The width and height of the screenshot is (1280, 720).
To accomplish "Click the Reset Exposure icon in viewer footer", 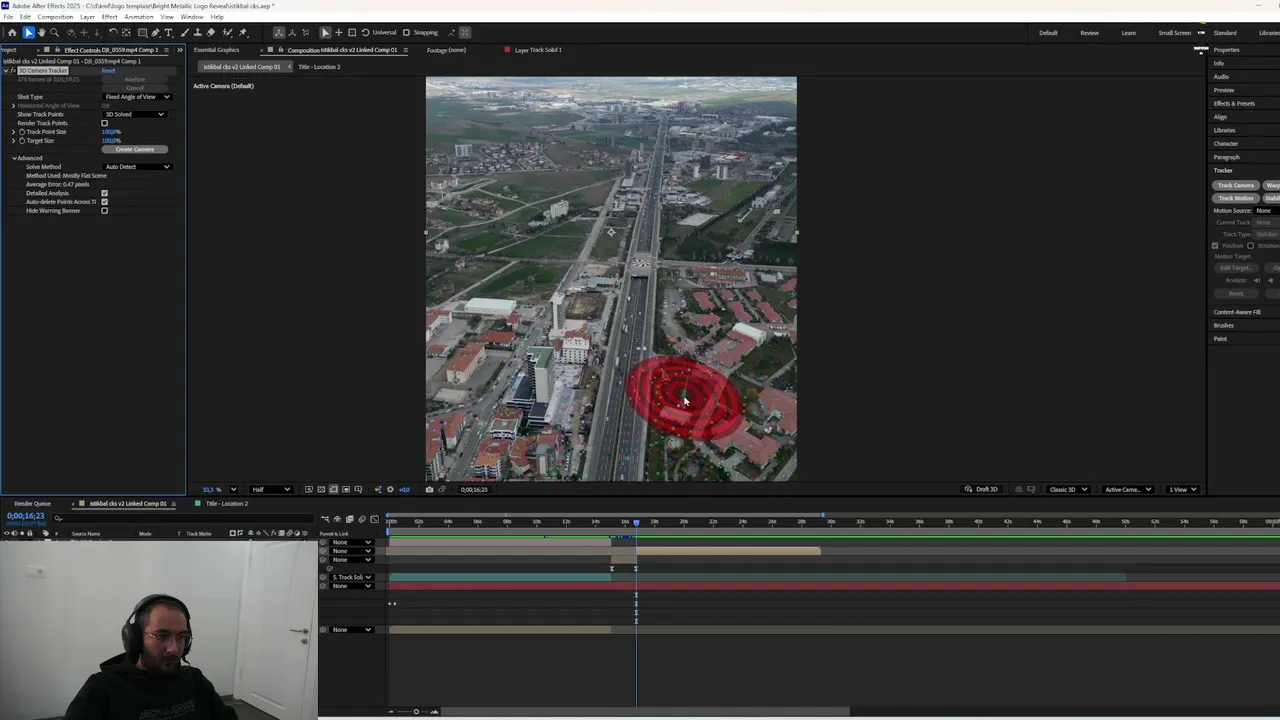I will pos(390,489).
